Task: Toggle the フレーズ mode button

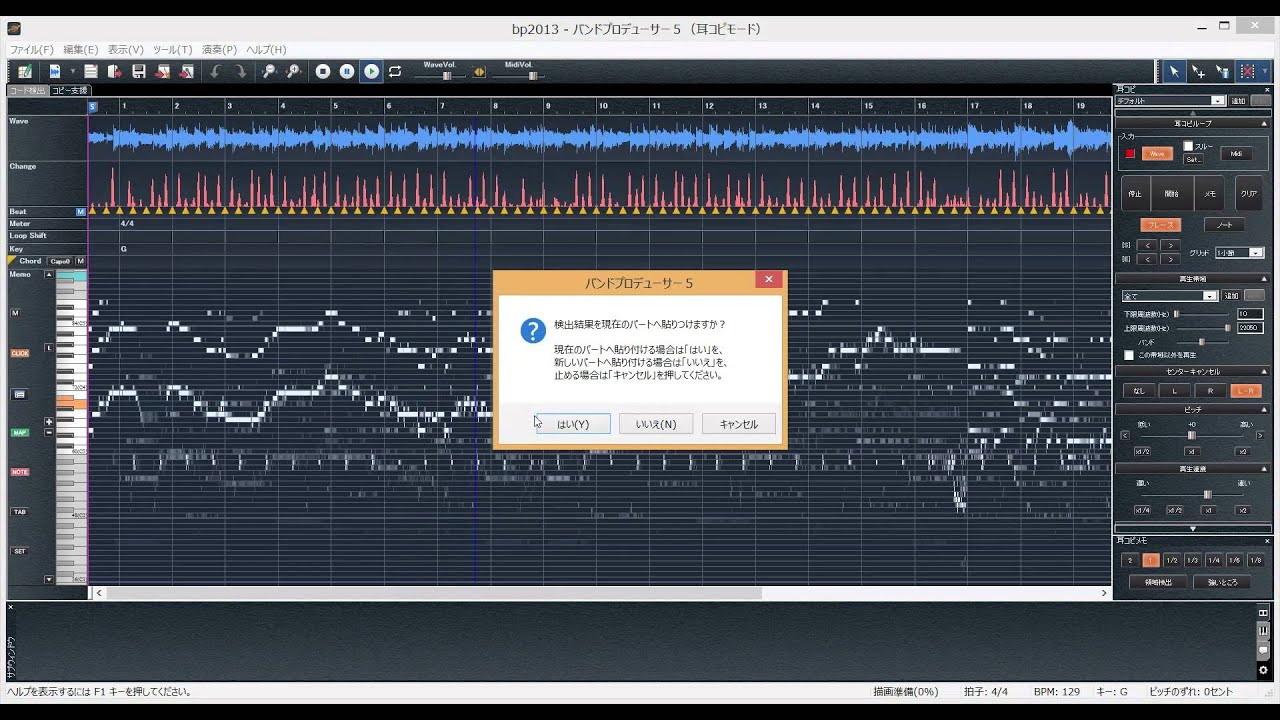Action: click(1161, 225)
